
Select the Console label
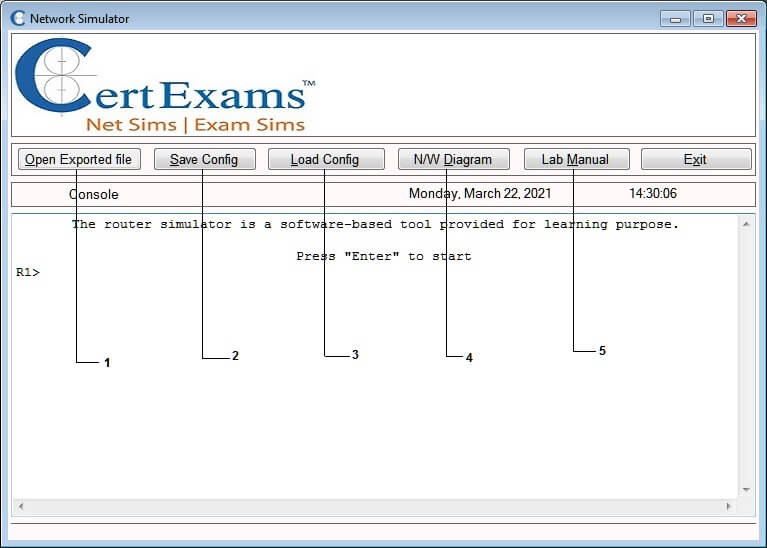click(94, 194)
